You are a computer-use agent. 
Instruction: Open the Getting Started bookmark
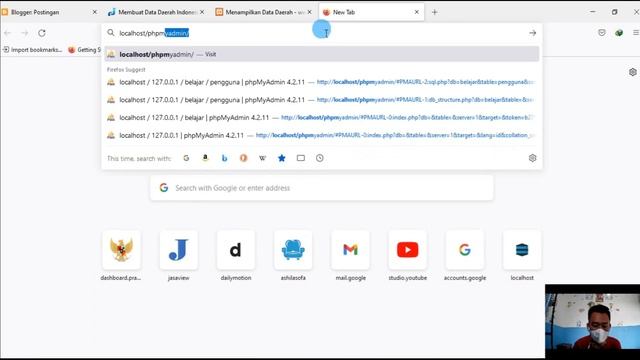coord(84,50)
